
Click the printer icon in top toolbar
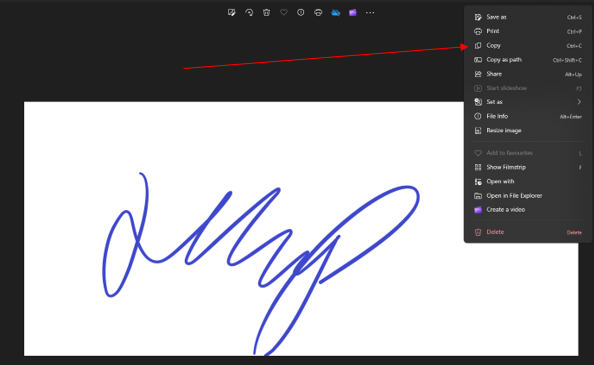[318, 12]
